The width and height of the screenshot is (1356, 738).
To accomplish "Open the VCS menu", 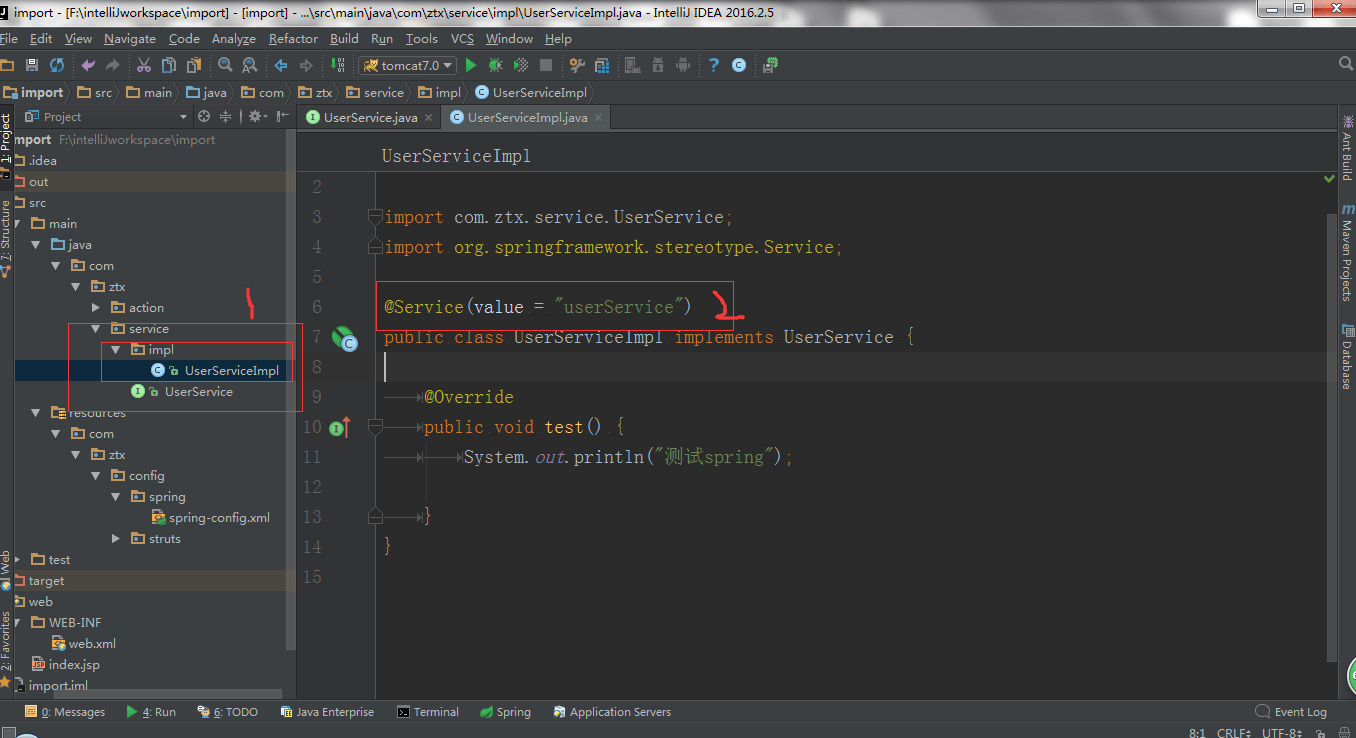I will tap(462, 39).
